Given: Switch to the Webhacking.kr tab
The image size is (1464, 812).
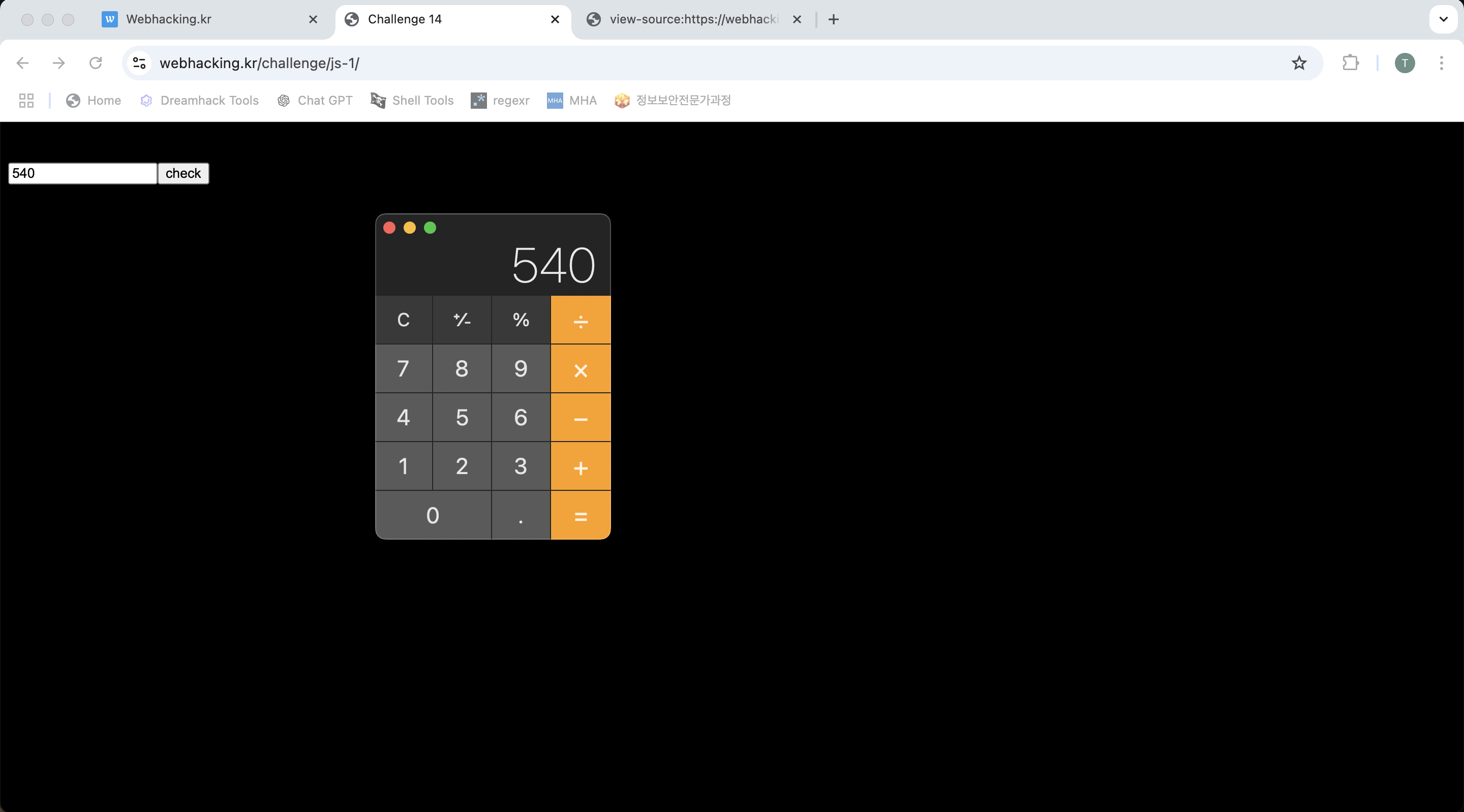Looking at the screenshot, I should tap(169, 19).
